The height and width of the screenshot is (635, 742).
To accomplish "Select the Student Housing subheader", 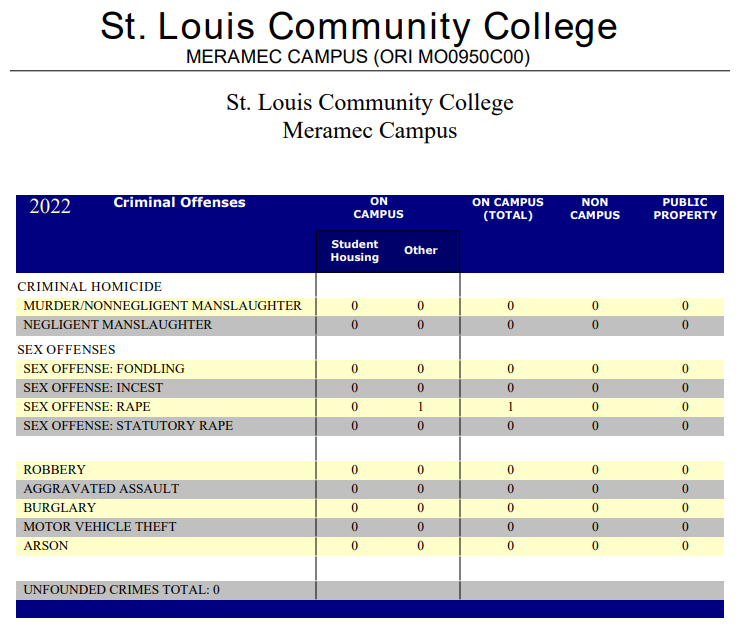I will [355, 251].
